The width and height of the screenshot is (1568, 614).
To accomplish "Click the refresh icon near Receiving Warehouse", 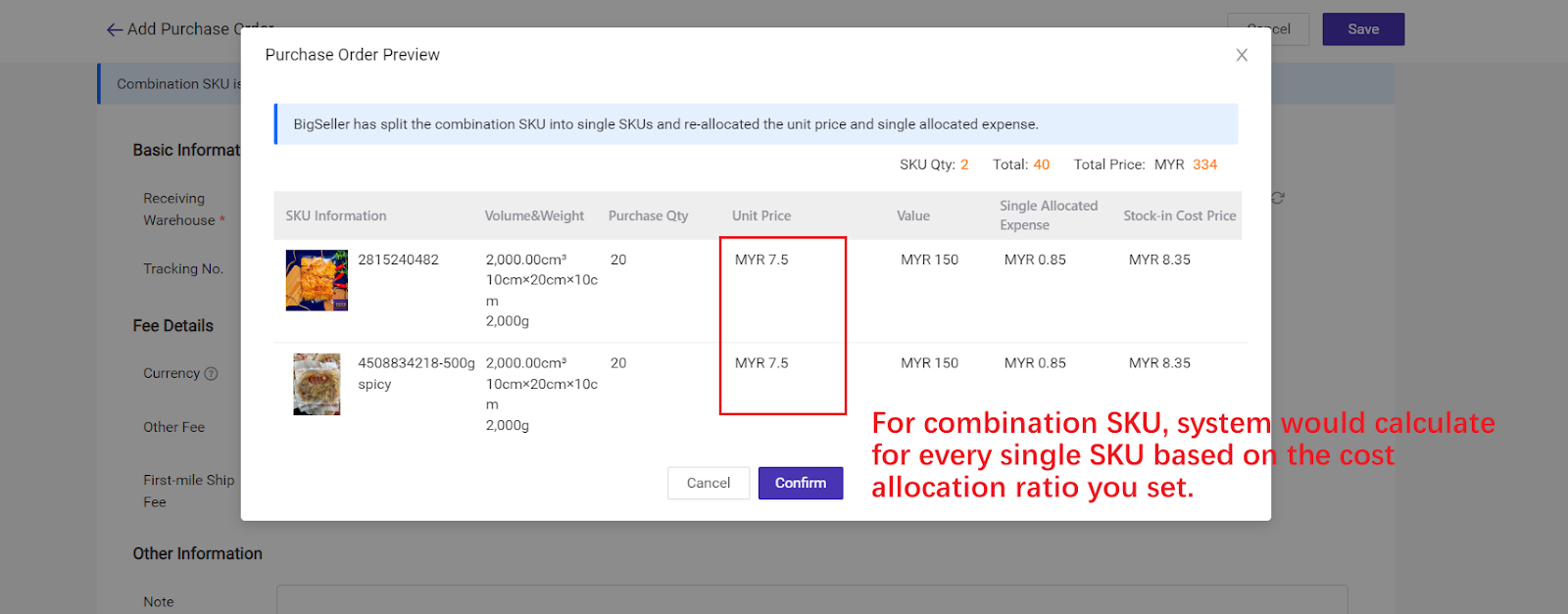I will [1278, 198].
